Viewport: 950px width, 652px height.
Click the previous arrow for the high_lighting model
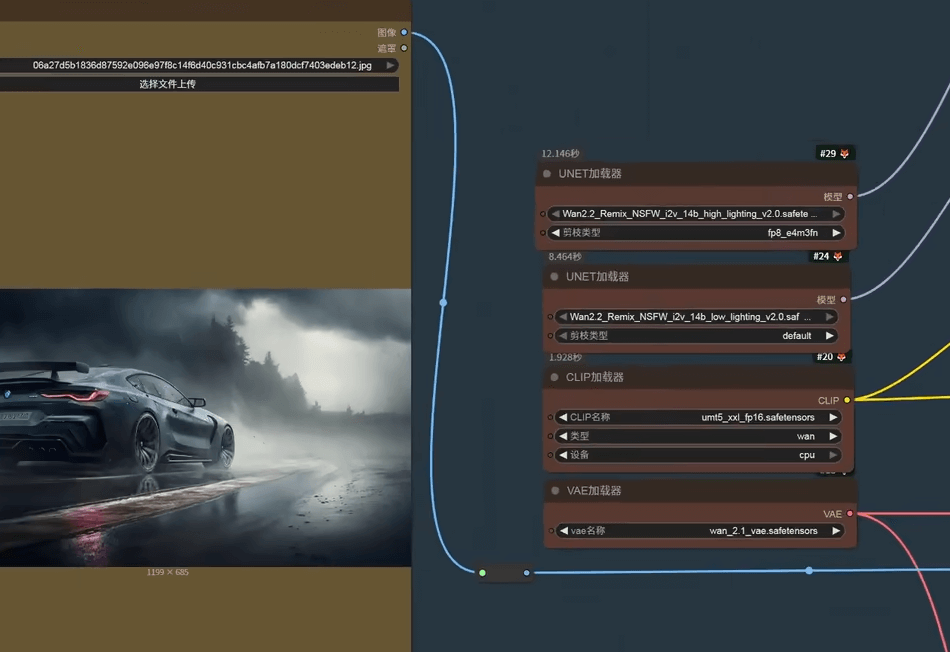coord(555,213)
